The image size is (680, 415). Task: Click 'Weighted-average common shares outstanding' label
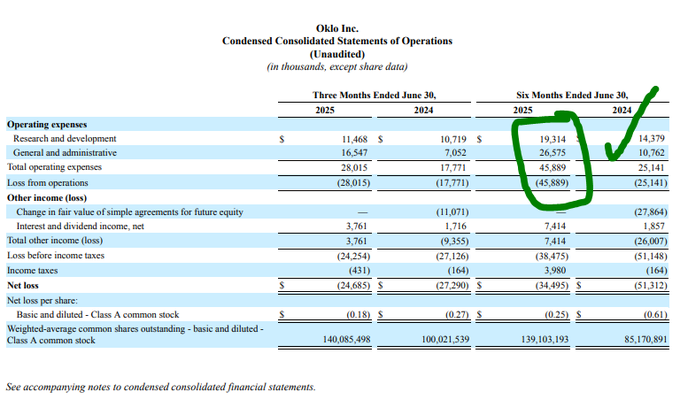point(135,334)
